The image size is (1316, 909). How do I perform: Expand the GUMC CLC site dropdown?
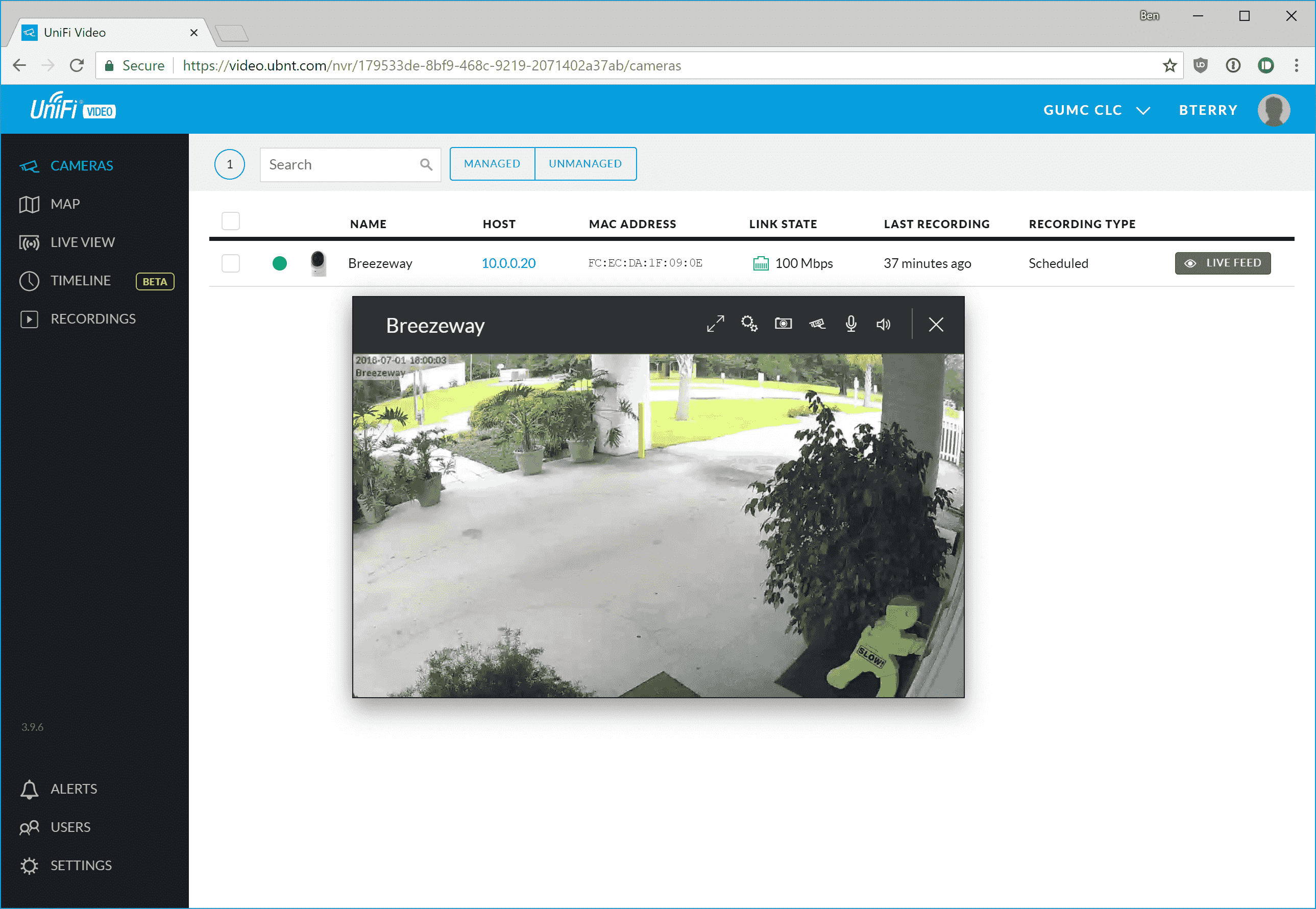click(1096, 110)
